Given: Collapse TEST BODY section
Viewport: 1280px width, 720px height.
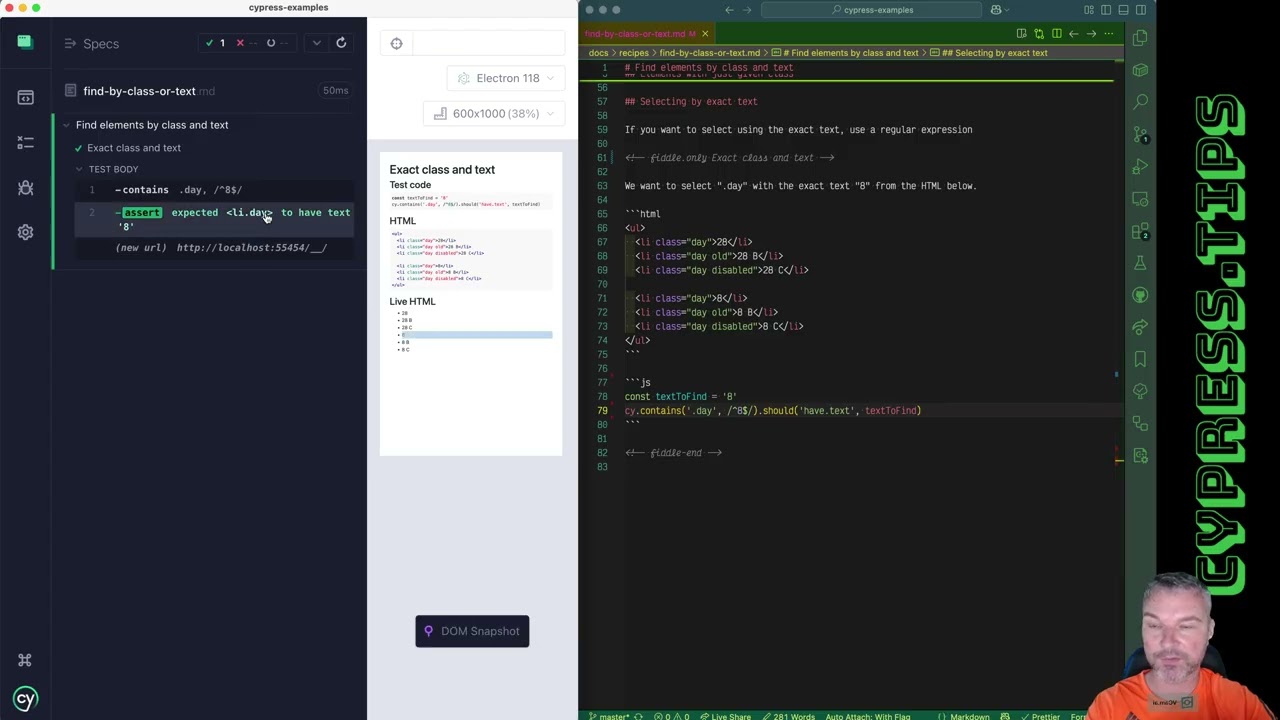Looking at the screenshot, I should tap(79, 169).
